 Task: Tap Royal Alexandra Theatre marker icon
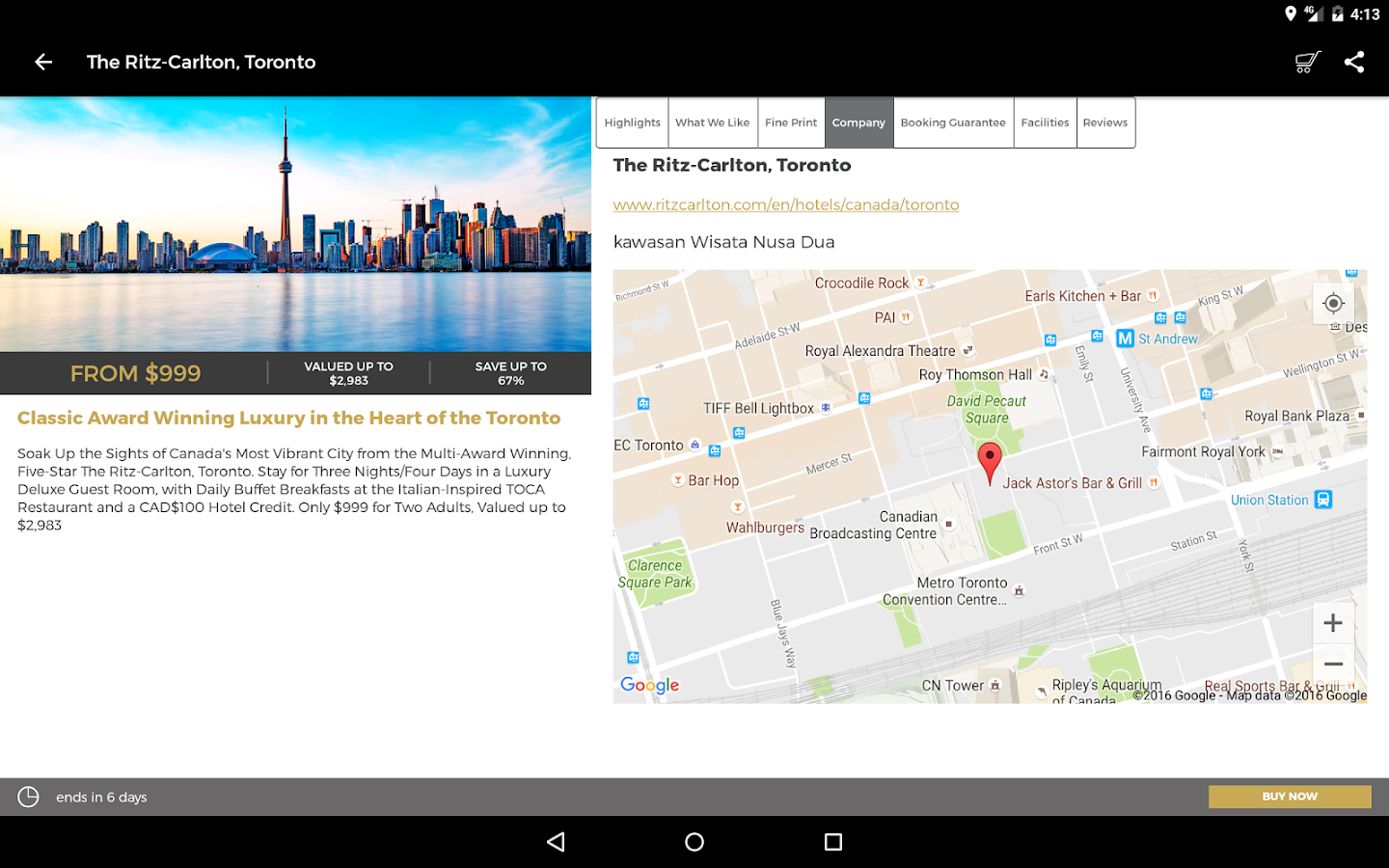click(x=967, y=351)
